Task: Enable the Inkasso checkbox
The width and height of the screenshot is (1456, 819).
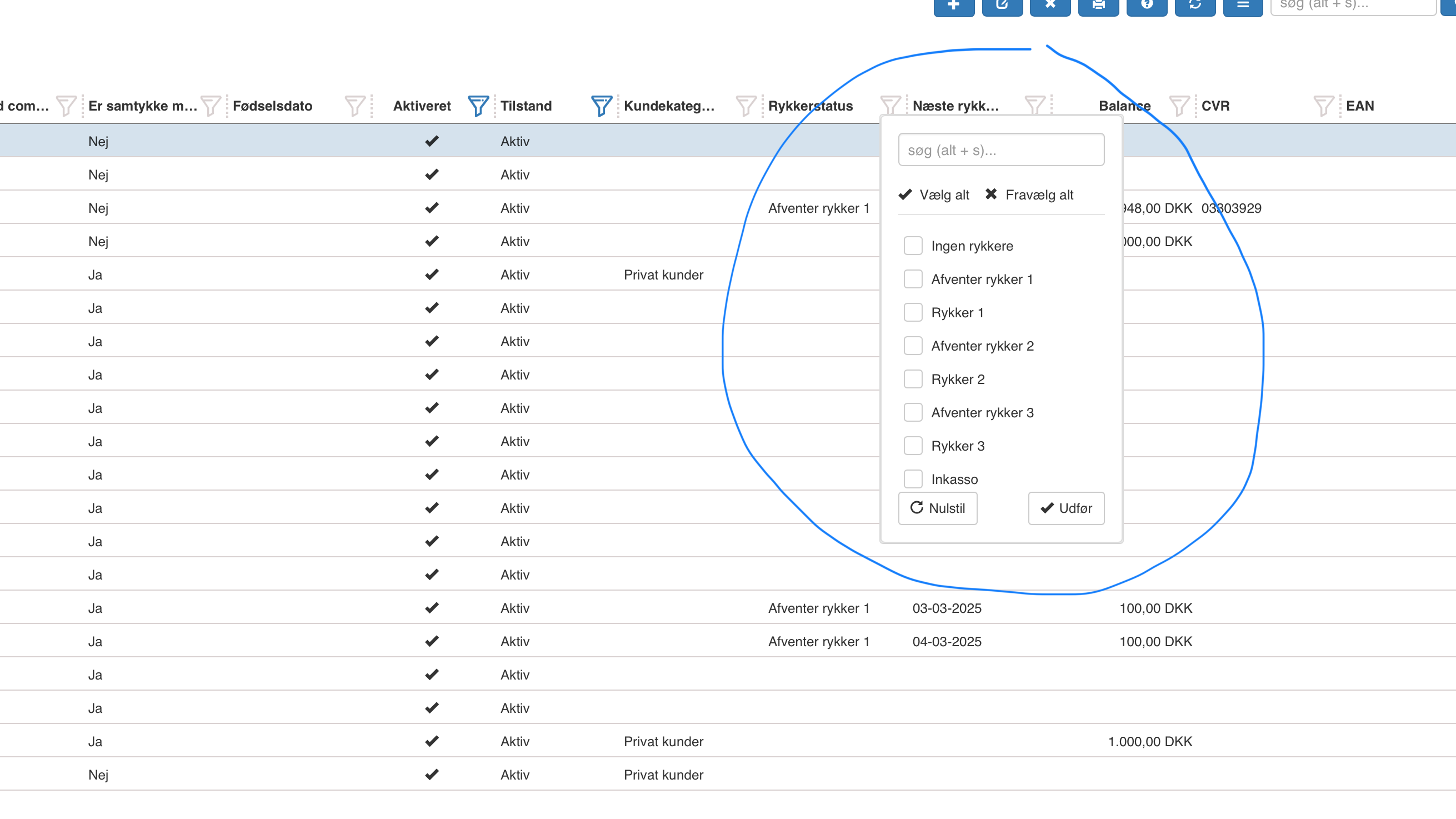Action: [x=913, y=479]
